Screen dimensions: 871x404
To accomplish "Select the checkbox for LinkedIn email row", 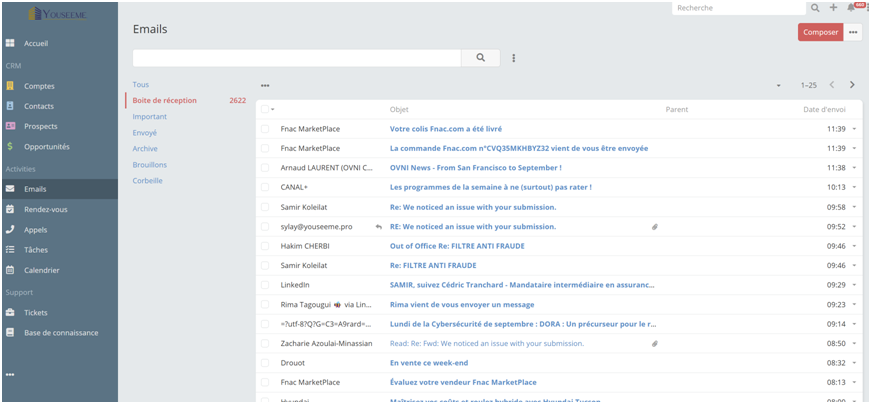I will coord(265,285).
